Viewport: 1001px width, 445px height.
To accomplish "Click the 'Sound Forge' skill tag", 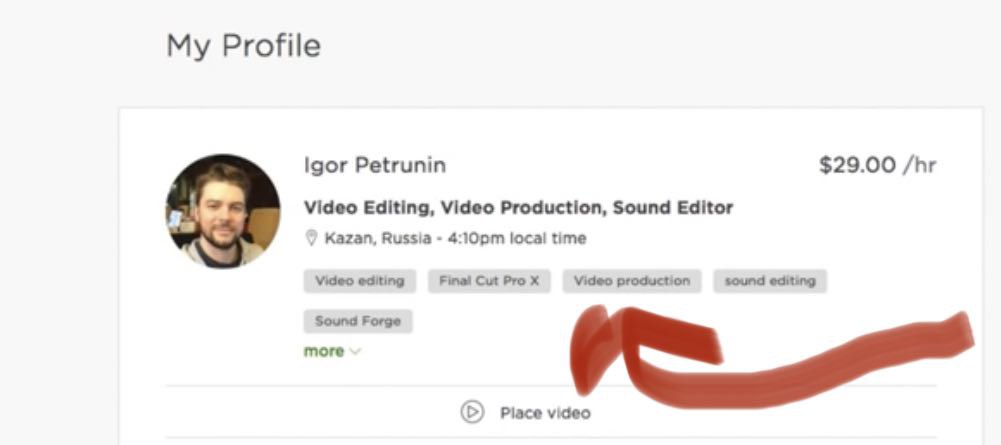I will click(358, 321).
